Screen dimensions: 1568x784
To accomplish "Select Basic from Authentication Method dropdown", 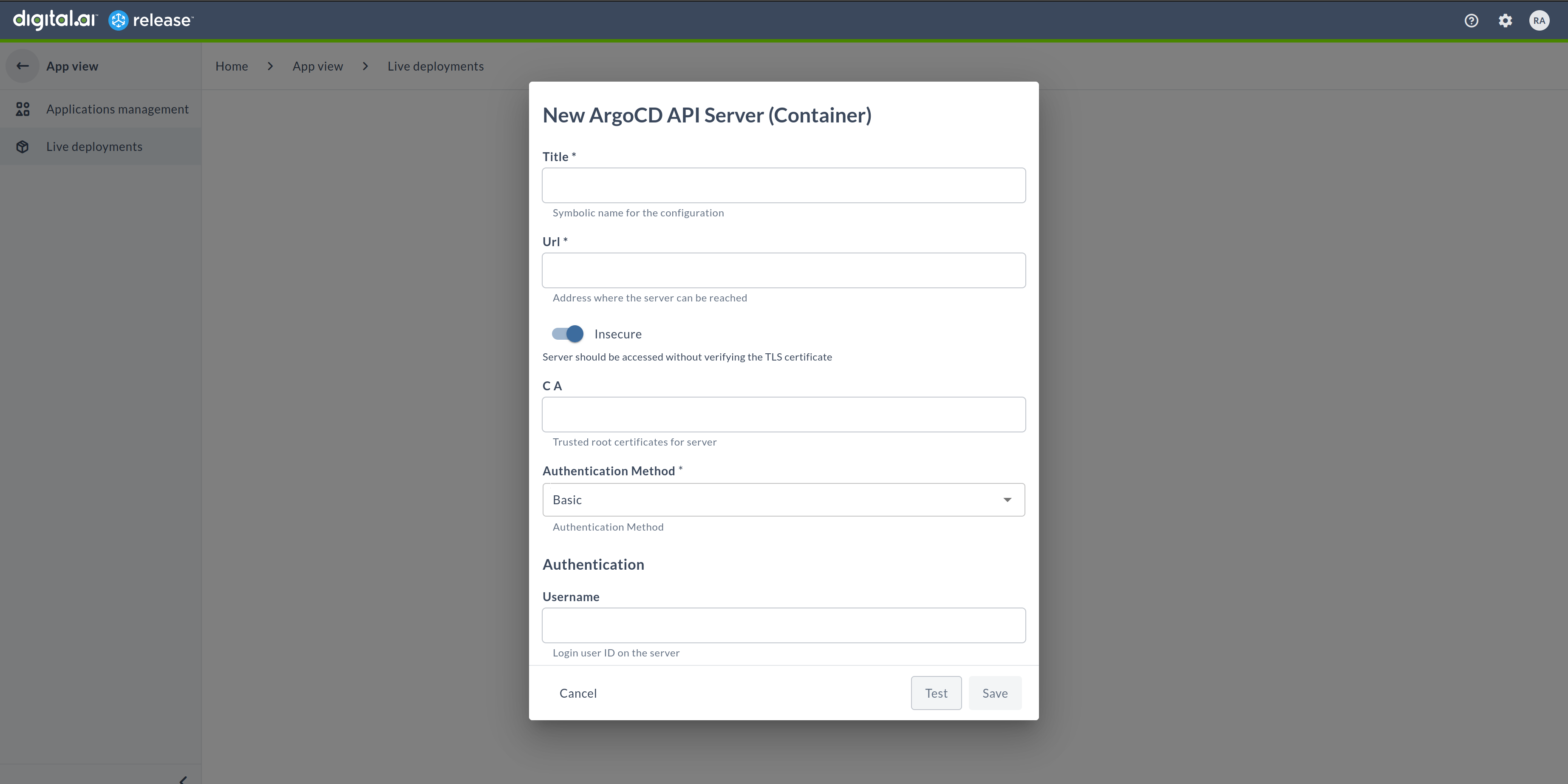I will click(784, 499).
